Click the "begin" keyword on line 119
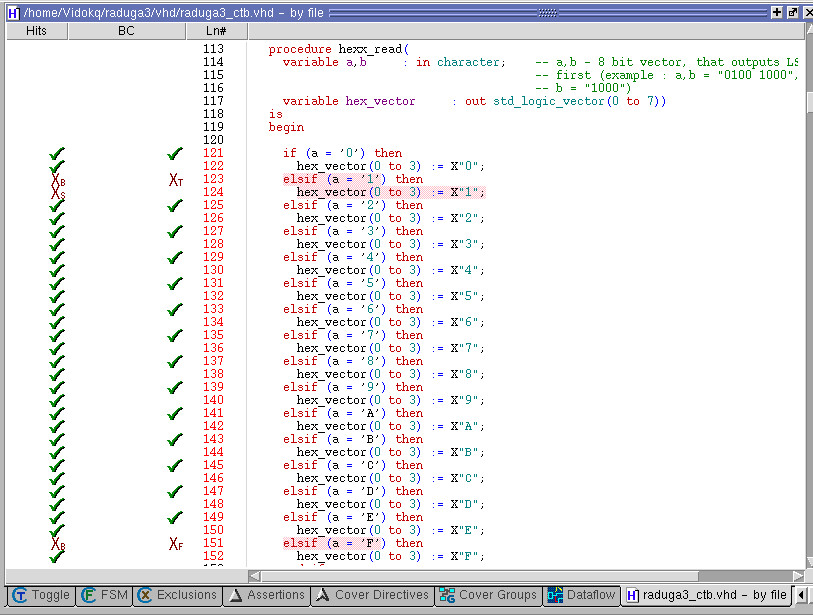Image resolution: width=813 pixels, height=615 pixels. point(286,128)
